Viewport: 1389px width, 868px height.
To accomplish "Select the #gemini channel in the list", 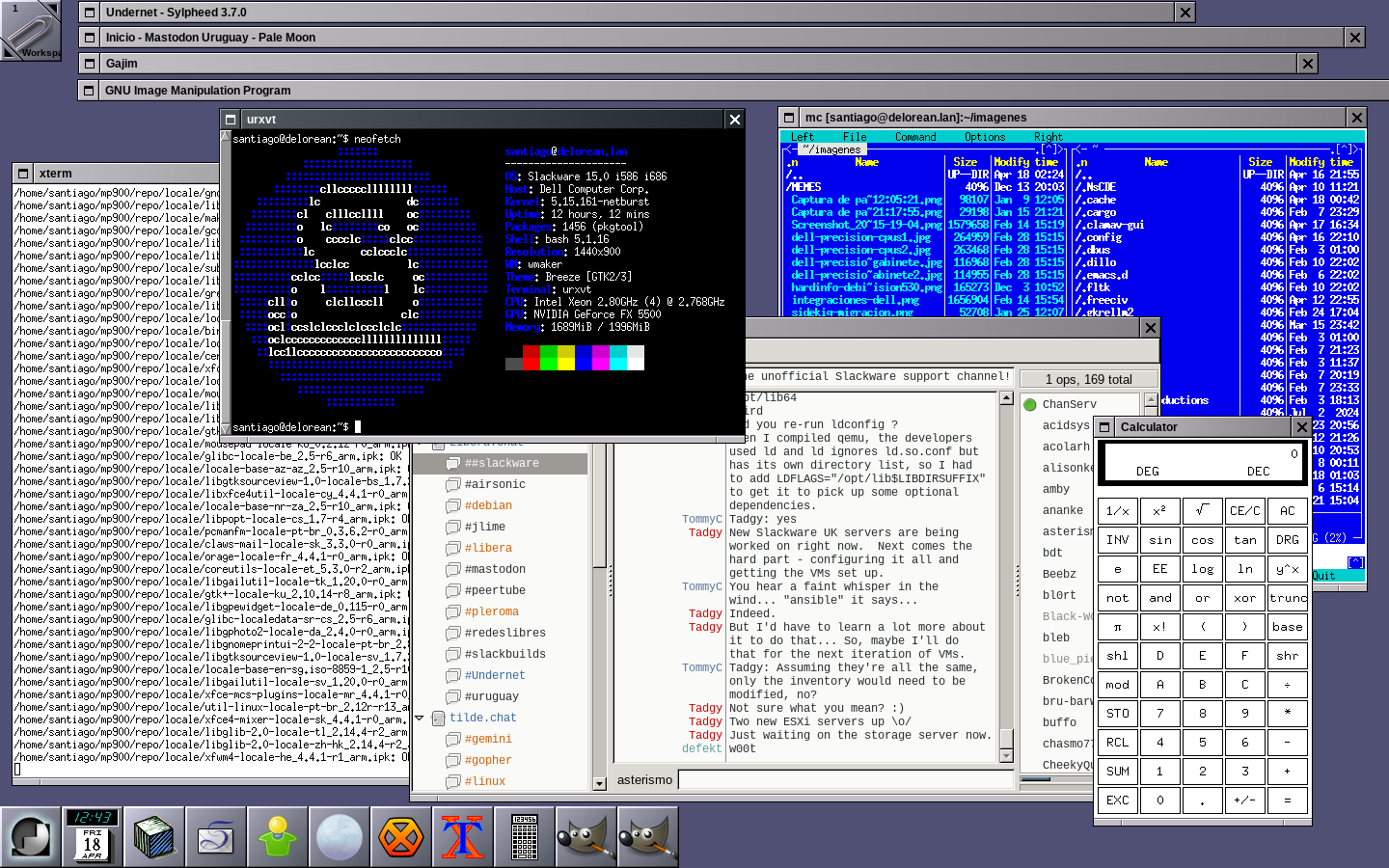I will click(x=488, y=739).
